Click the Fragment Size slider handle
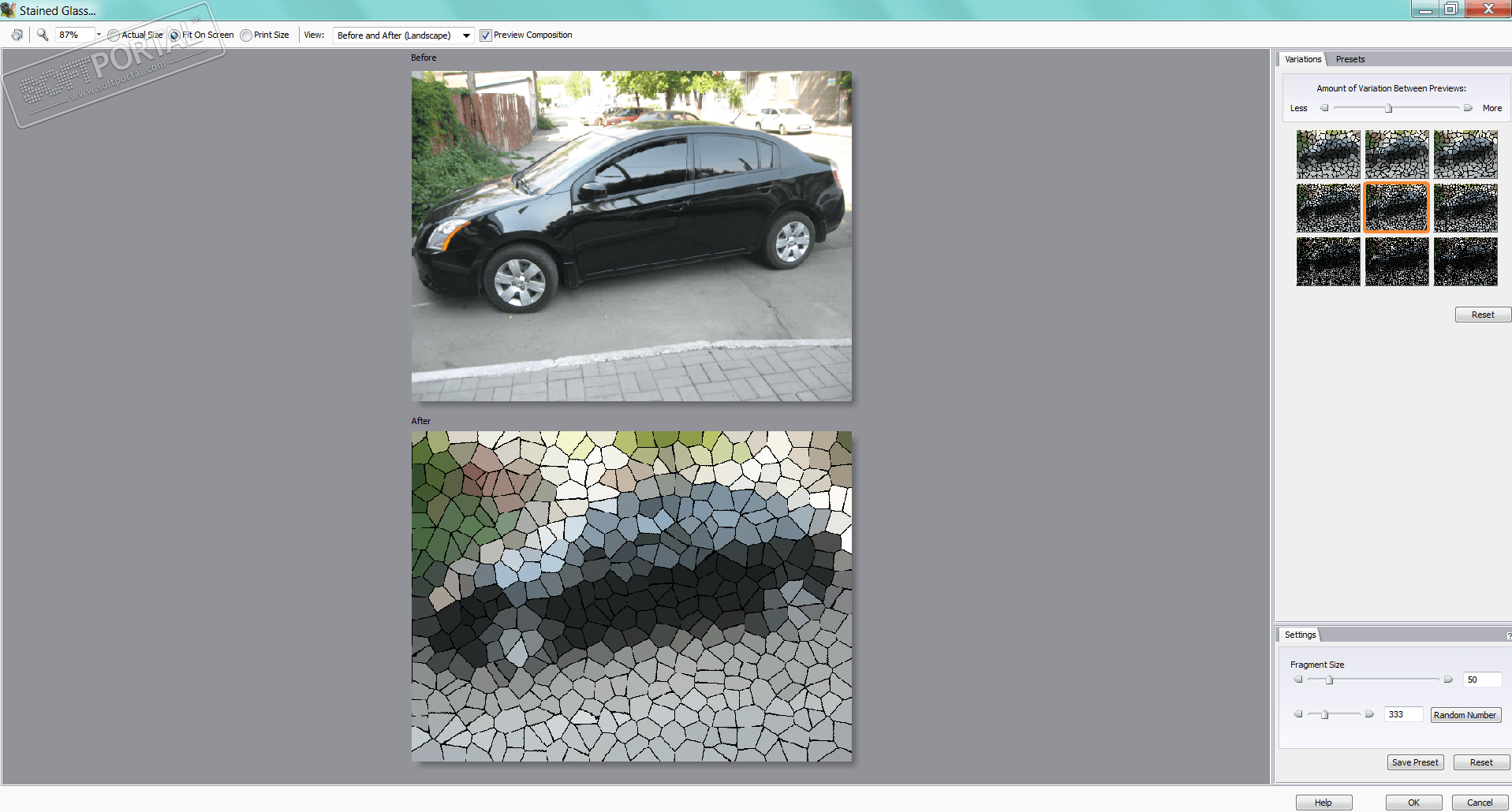Image resolution: width=1512 pixels, height=812 pixels. [x=1329, y=680]
